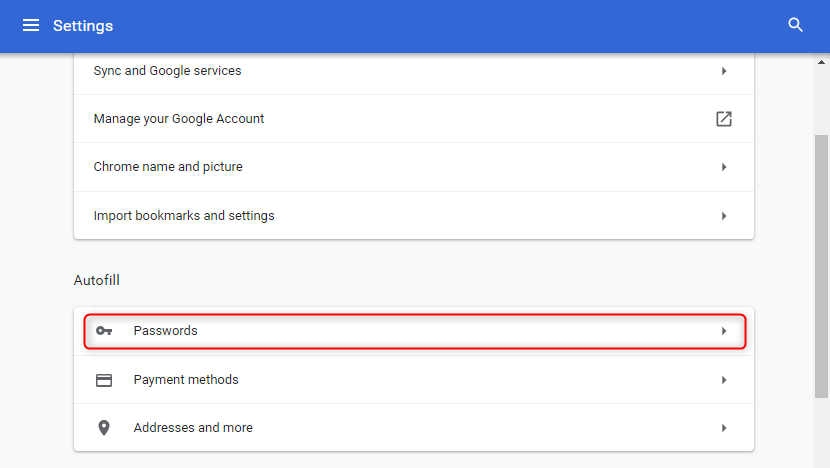Open Sync and Google services
The image size is (830, 468).
tap(414, 74)
